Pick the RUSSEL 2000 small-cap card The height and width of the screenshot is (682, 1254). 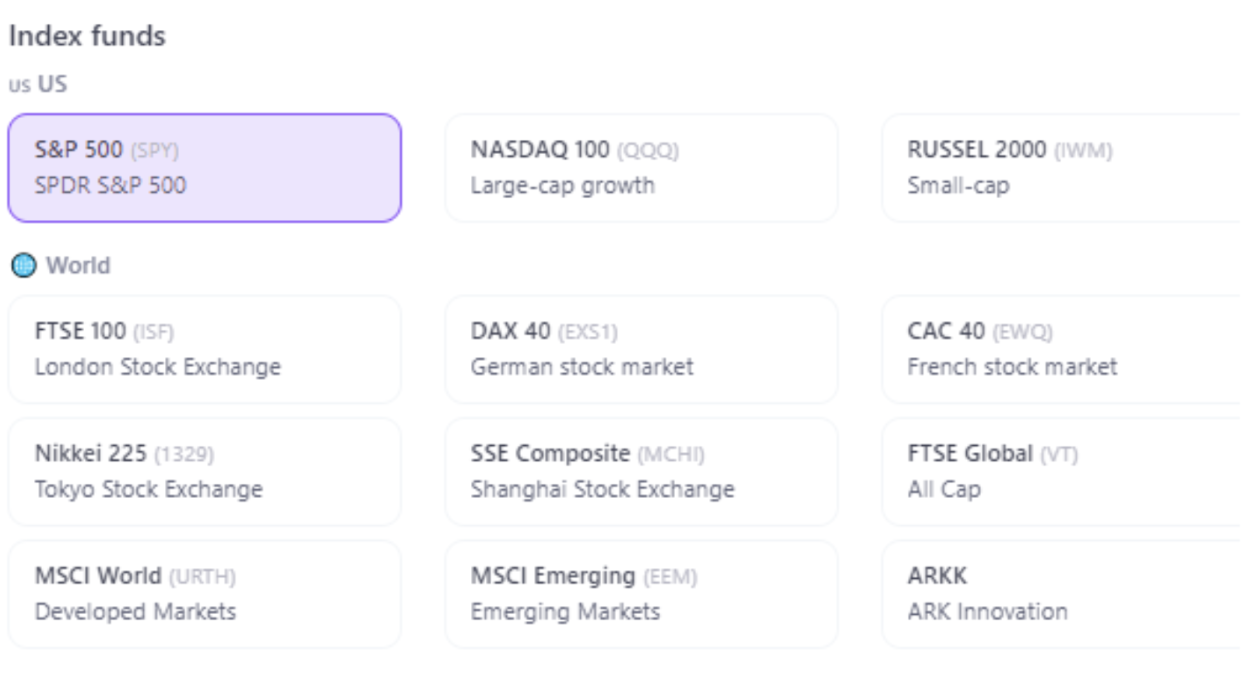point(1067,168)
